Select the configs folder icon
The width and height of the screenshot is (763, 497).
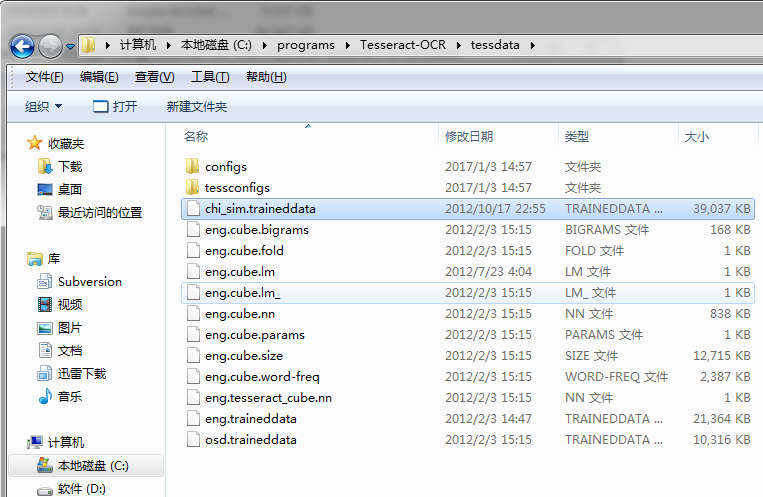point(193,166)
